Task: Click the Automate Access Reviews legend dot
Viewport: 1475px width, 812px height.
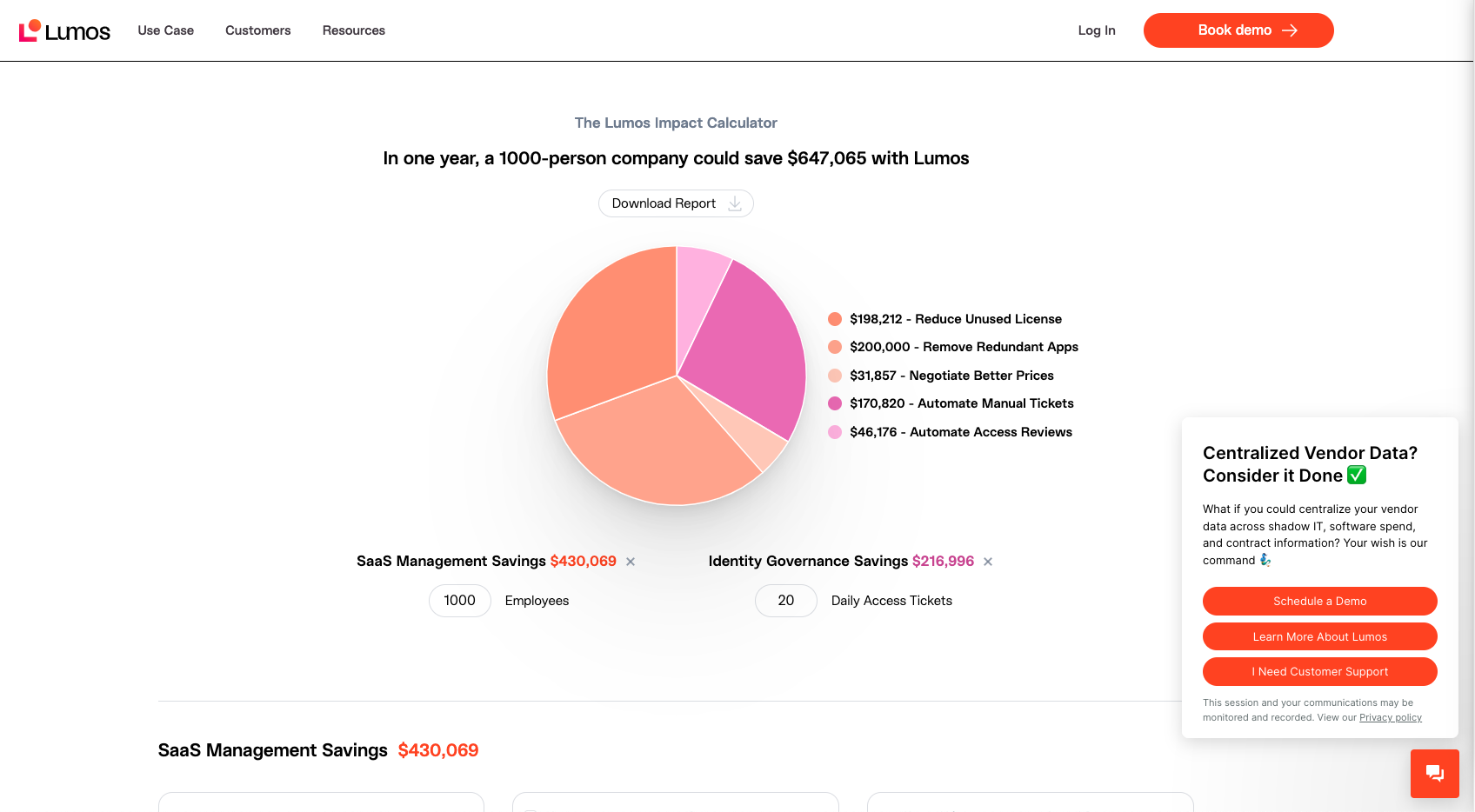Action: pos(835,432)
